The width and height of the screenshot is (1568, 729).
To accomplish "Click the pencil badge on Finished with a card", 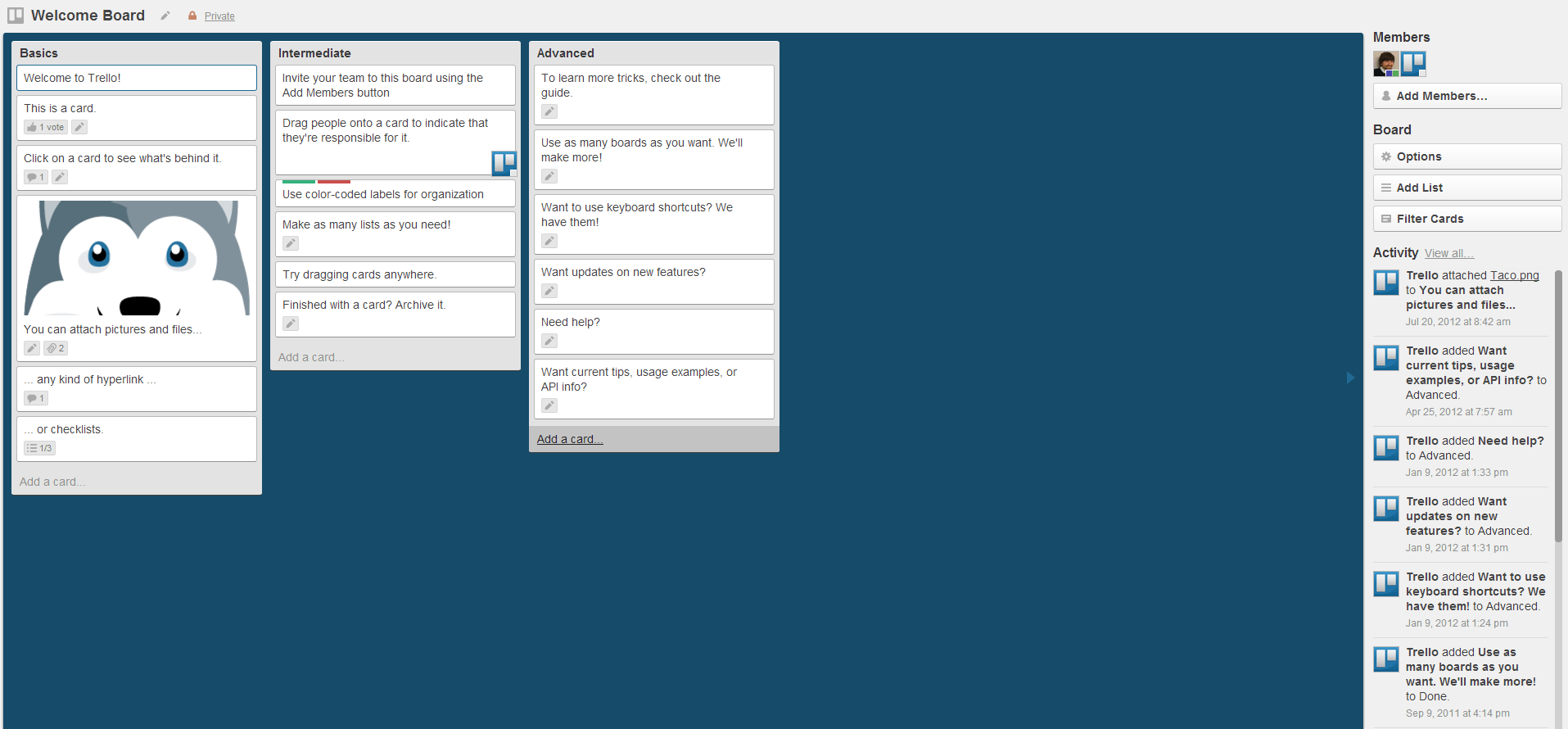I will tap(291, 324).
